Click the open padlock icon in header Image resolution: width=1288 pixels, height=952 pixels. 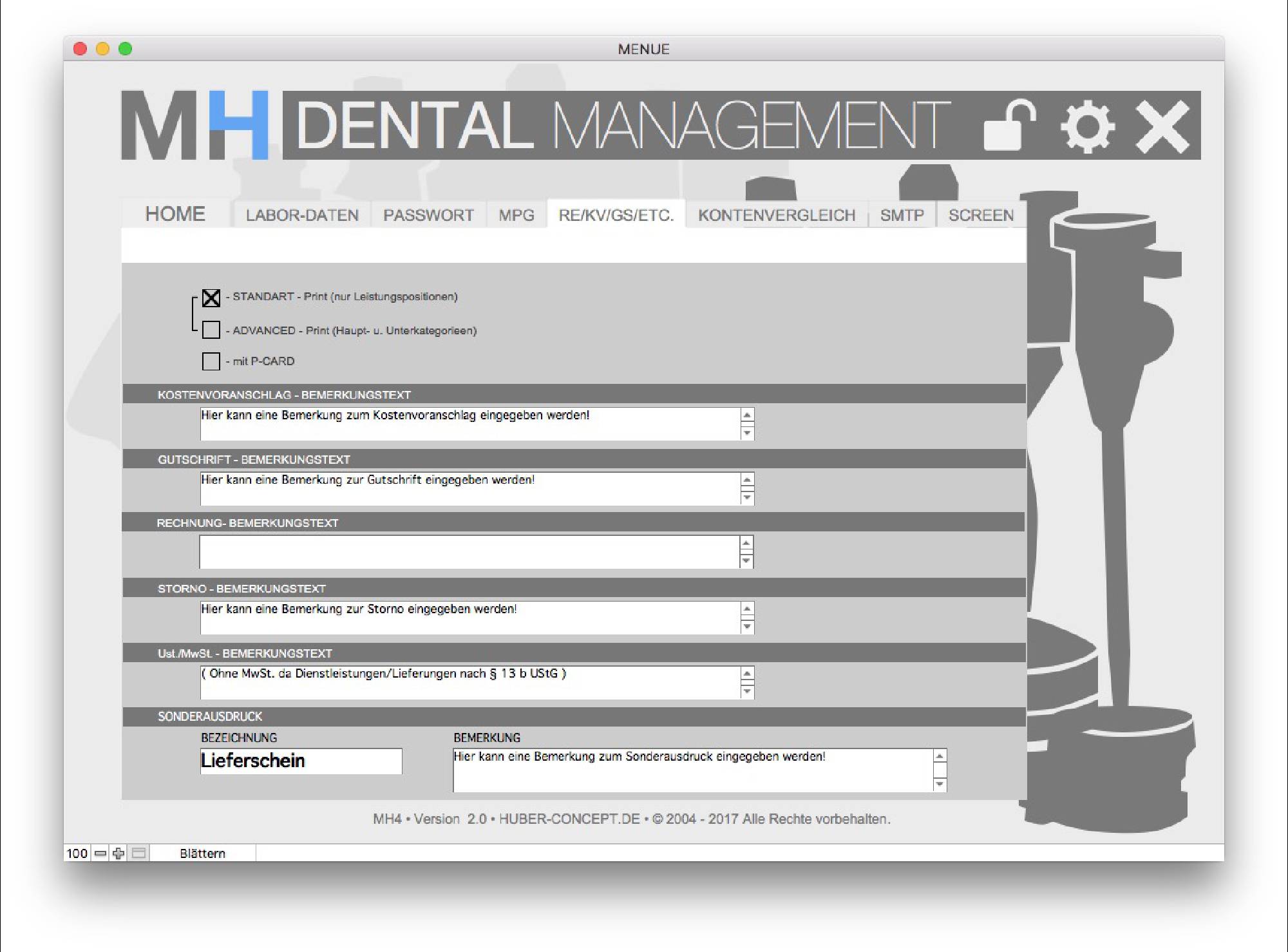pos(1009,126)
